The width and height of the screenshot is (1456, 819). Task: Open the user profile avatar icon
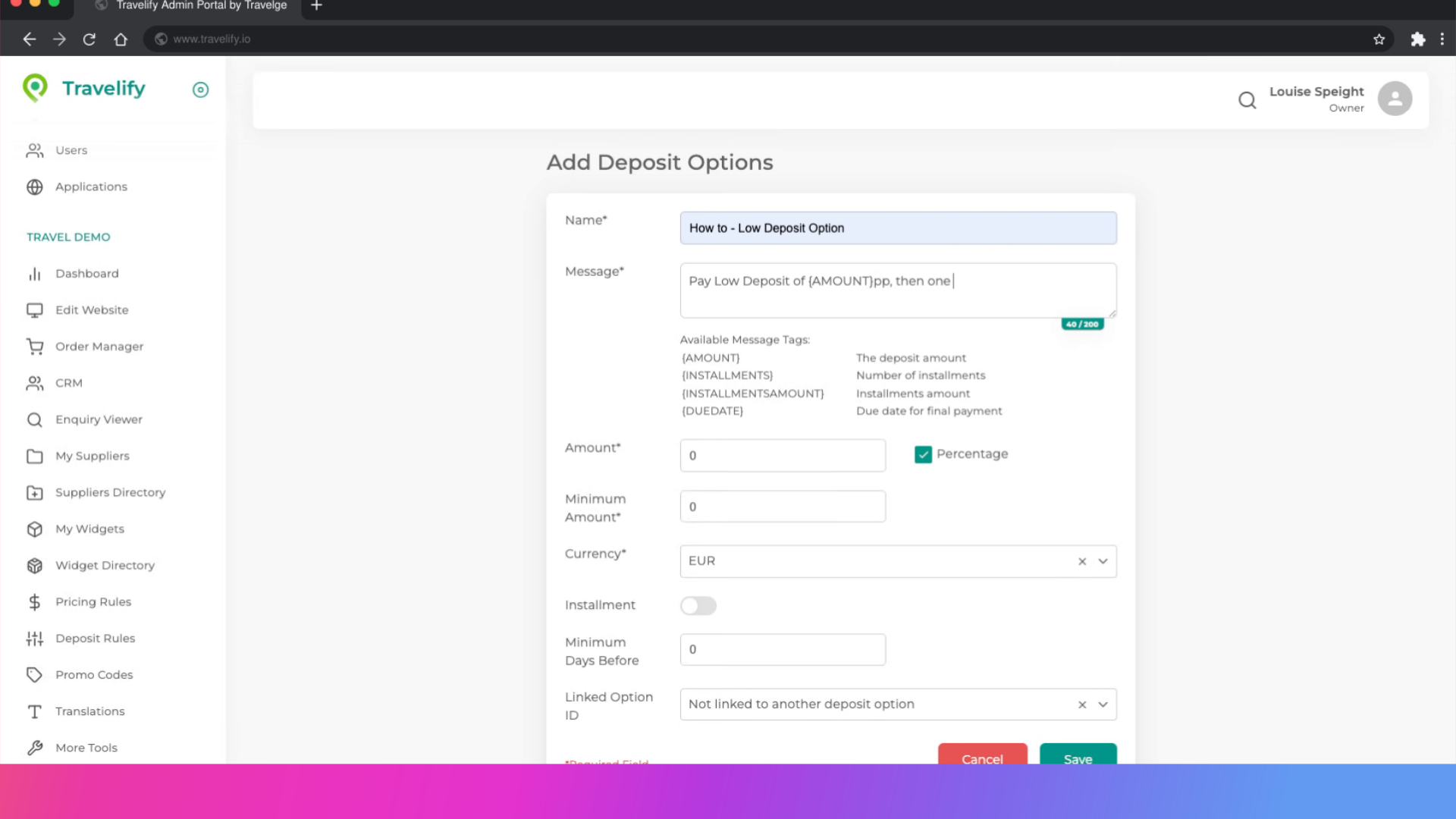click(x=1394, y=99)
